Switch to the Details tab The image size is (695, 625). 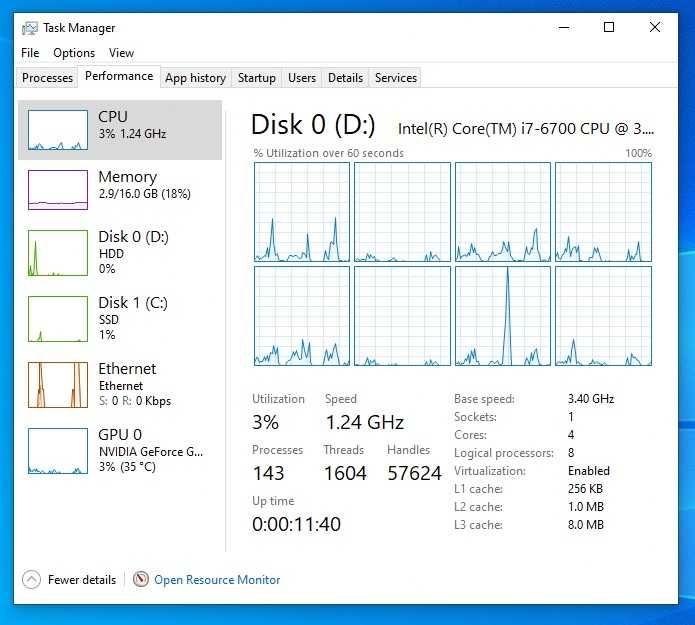tap(345, 78)
